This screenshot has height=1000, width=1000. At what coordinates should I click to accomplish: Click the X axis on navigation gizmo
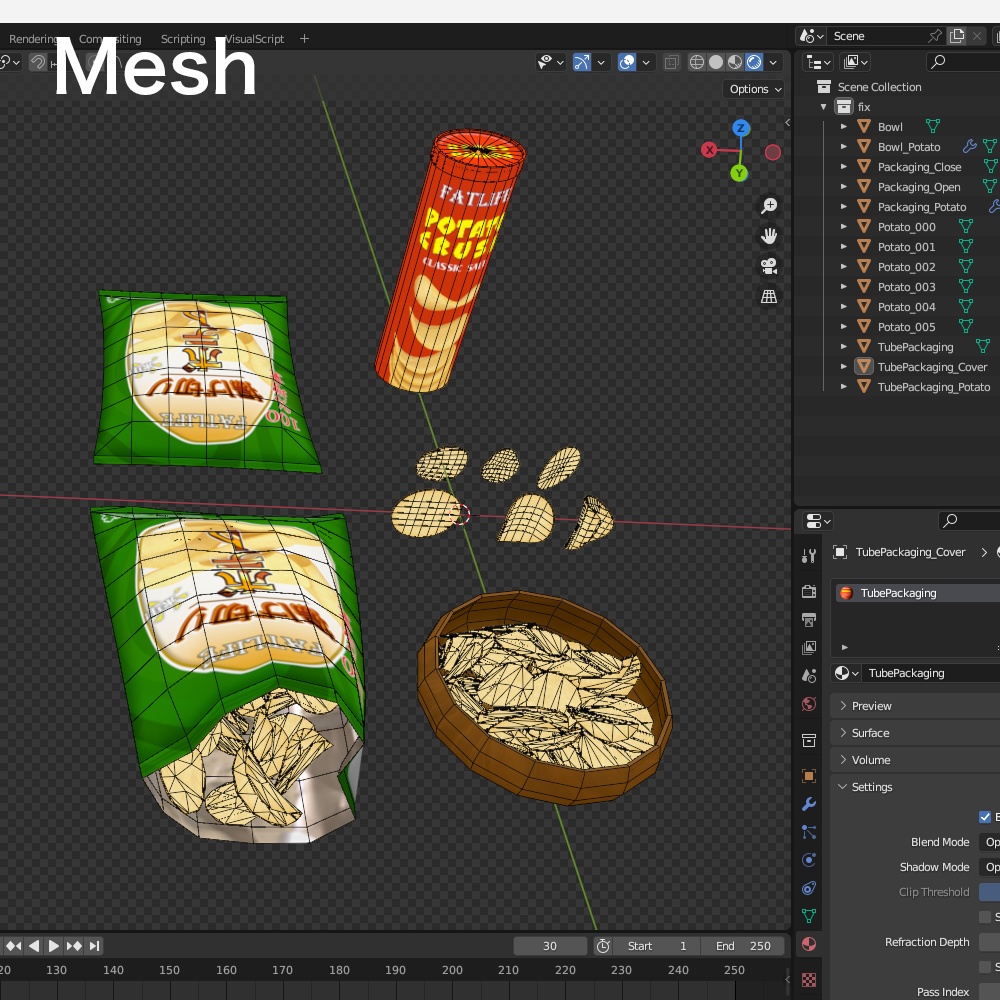tap(709, 150)
